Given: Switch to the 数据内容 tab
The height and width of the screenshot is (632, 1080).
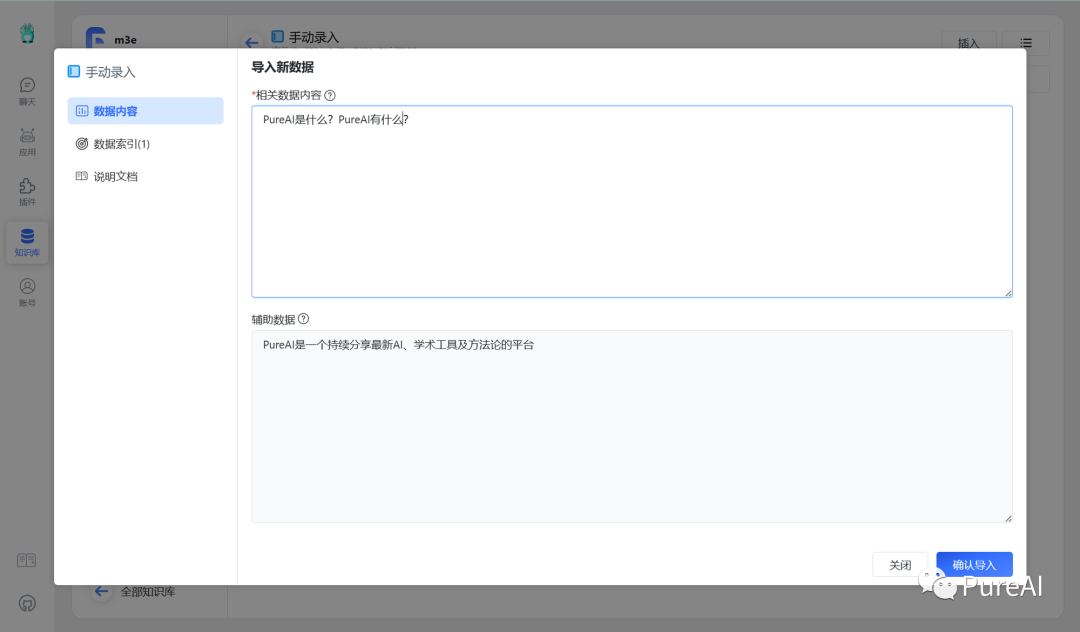Looking at the screenshot, I should (x=145, y=111).
